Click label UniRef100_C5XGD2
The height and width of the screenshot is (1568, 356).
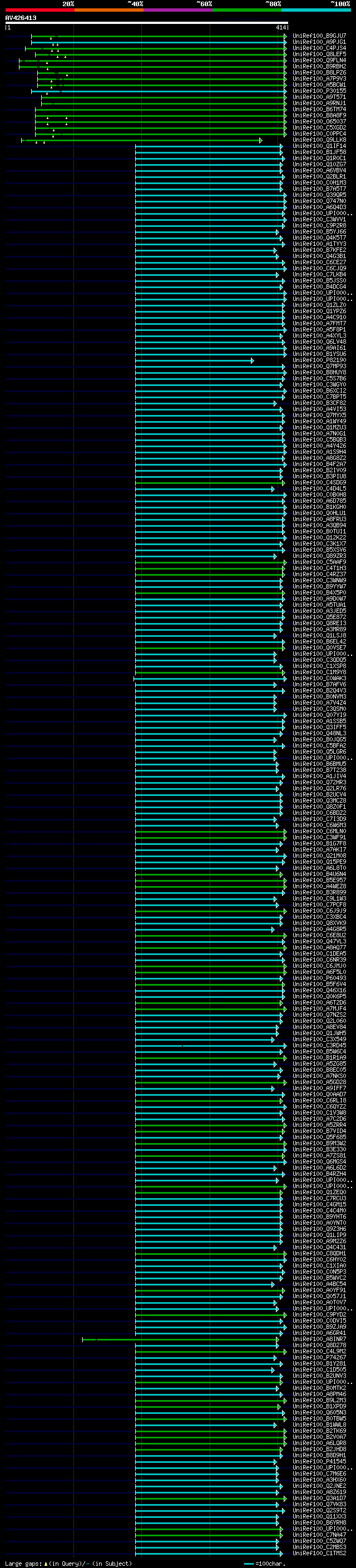coord(319,127)
